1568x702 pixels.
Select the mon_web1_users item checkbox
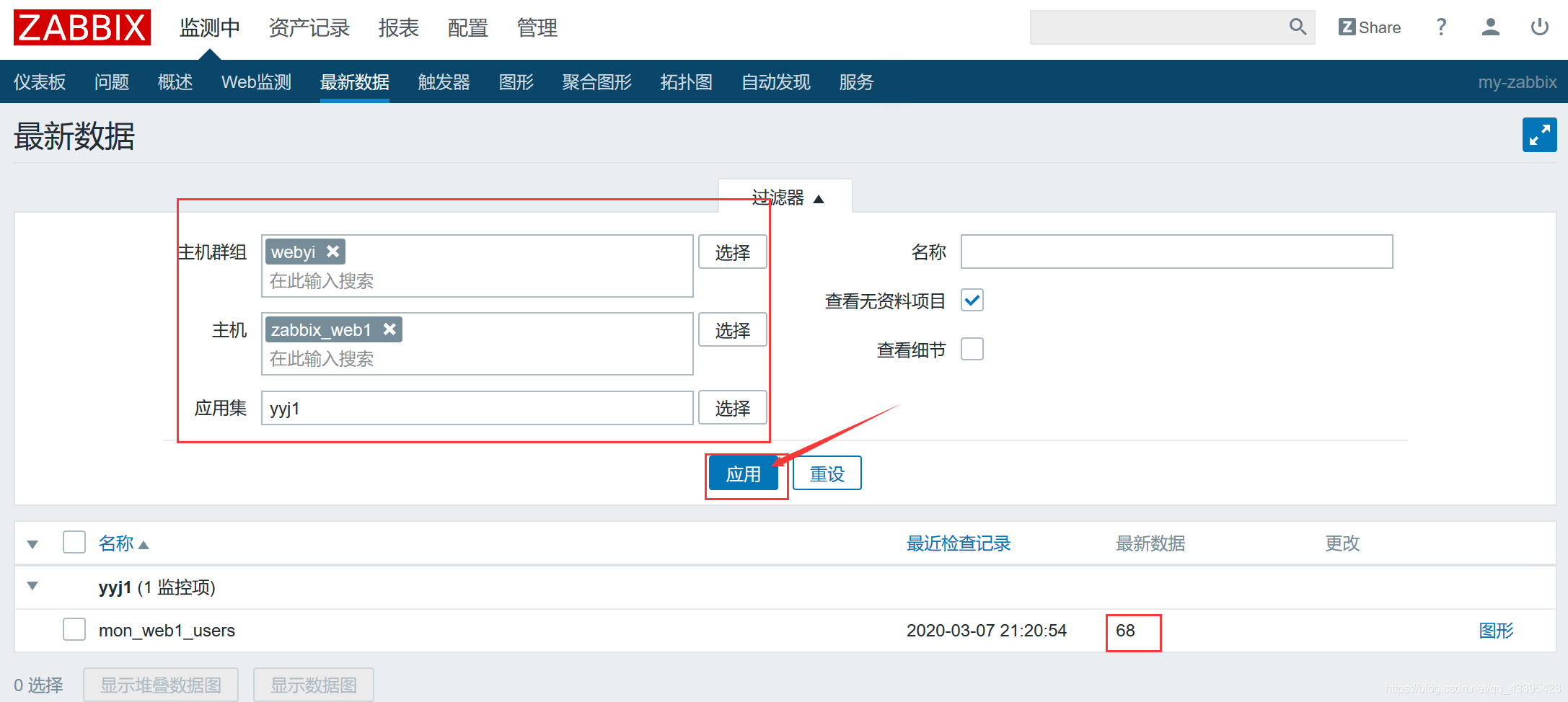click(x=74, y=629)
